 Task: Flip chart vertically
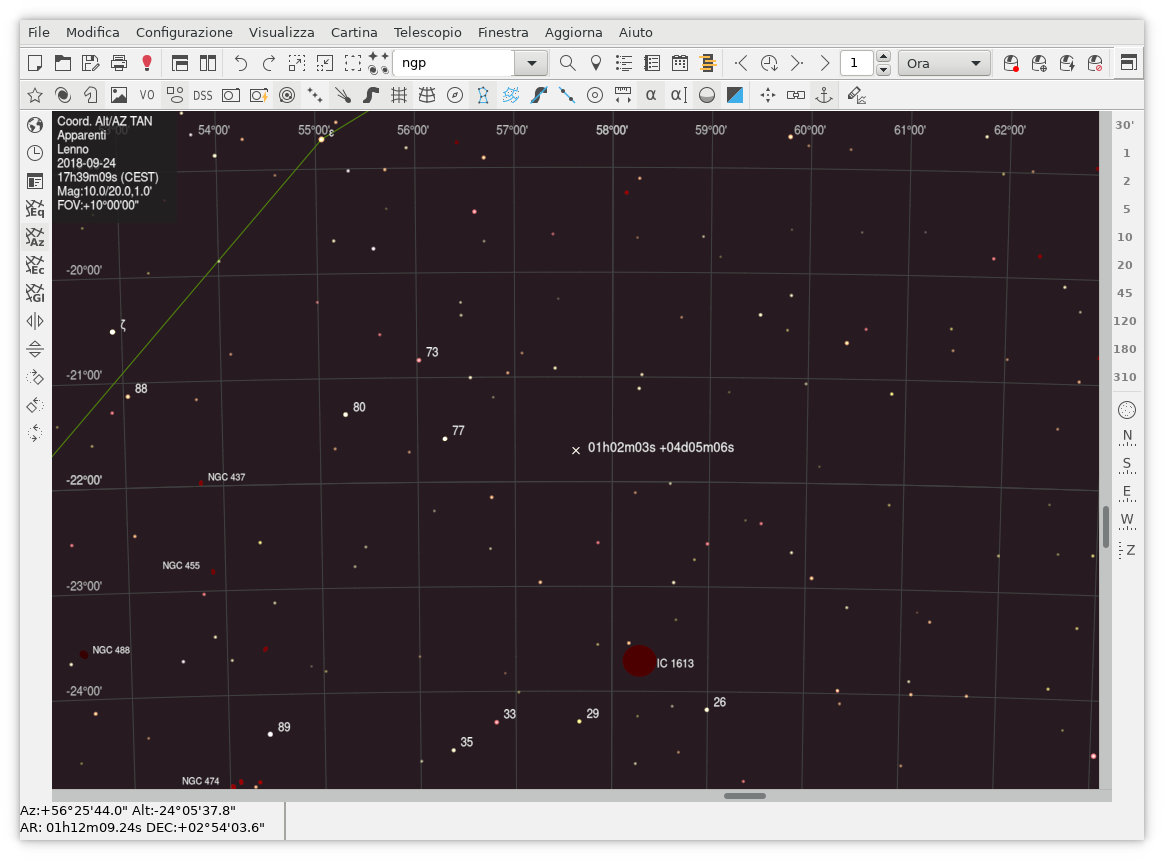pyautogui.click(x=35, y=349)
